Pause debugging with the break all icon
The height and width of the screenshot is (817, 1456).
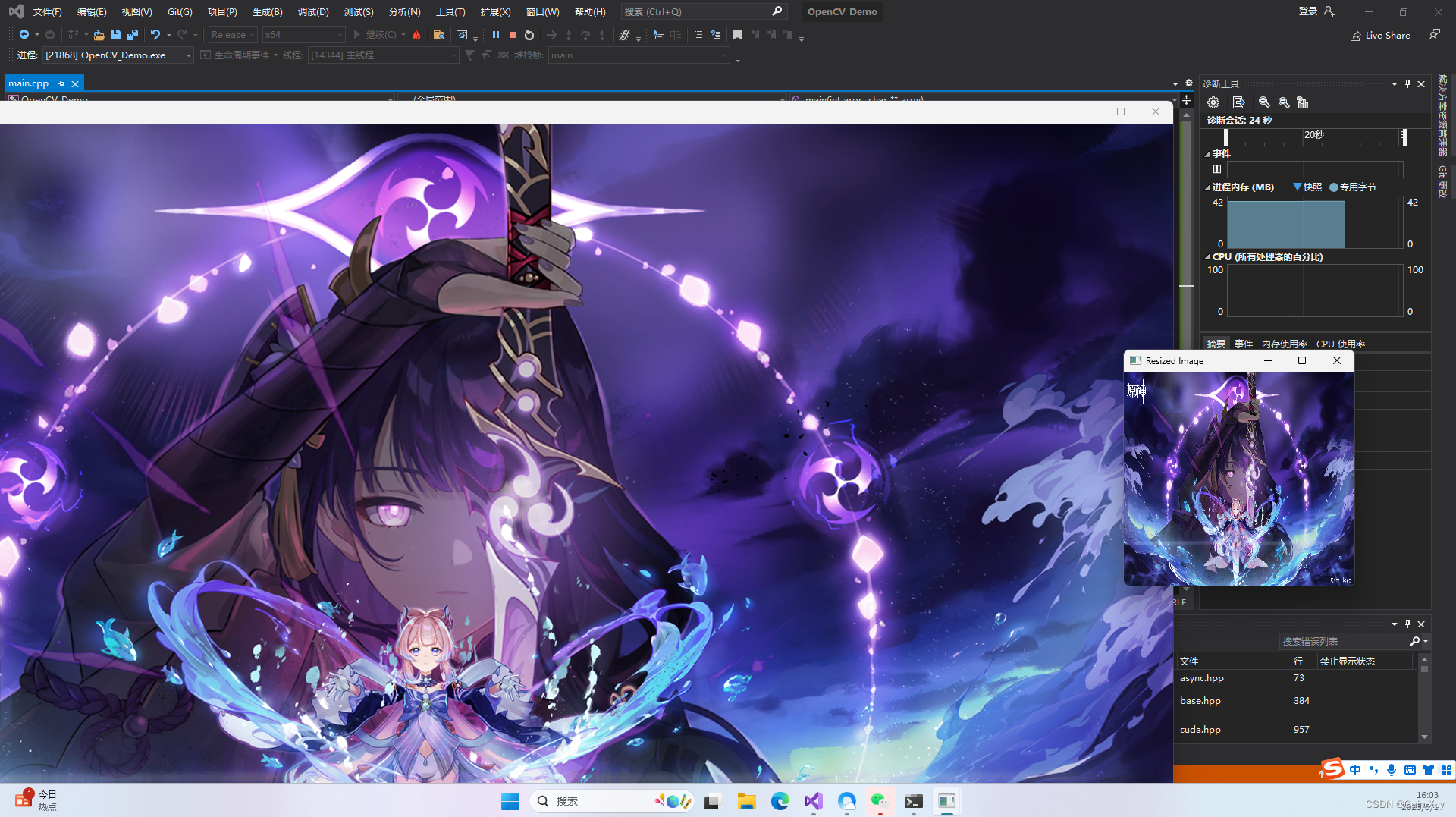pos(496,35)
